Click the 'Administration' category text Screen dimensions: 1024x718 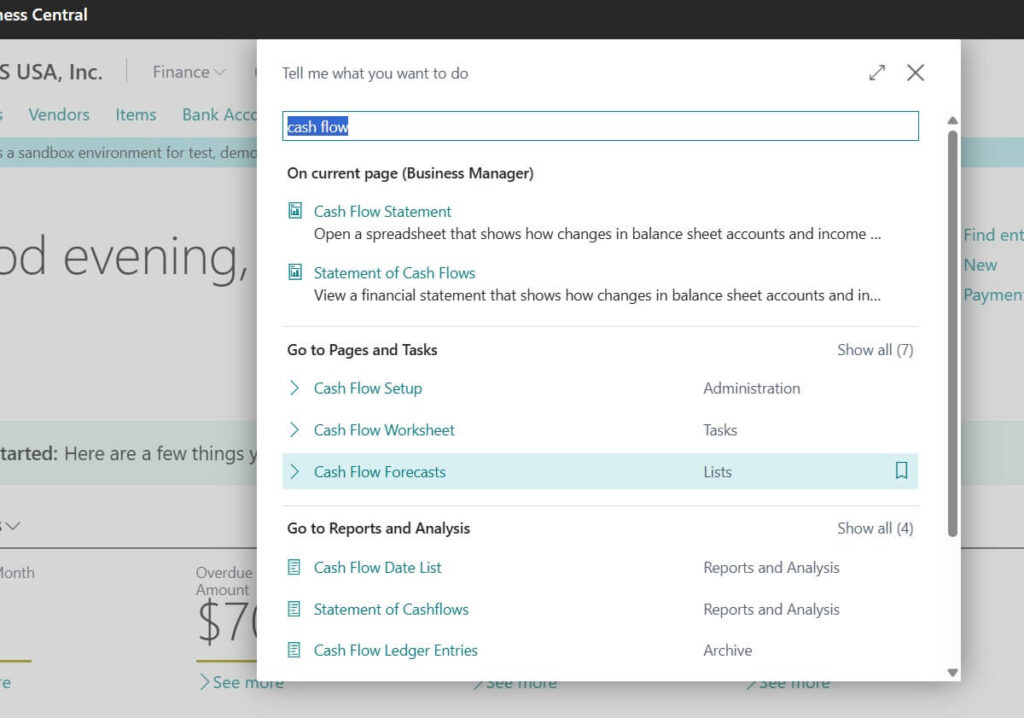pyautogui.click(x=752, y=388)
